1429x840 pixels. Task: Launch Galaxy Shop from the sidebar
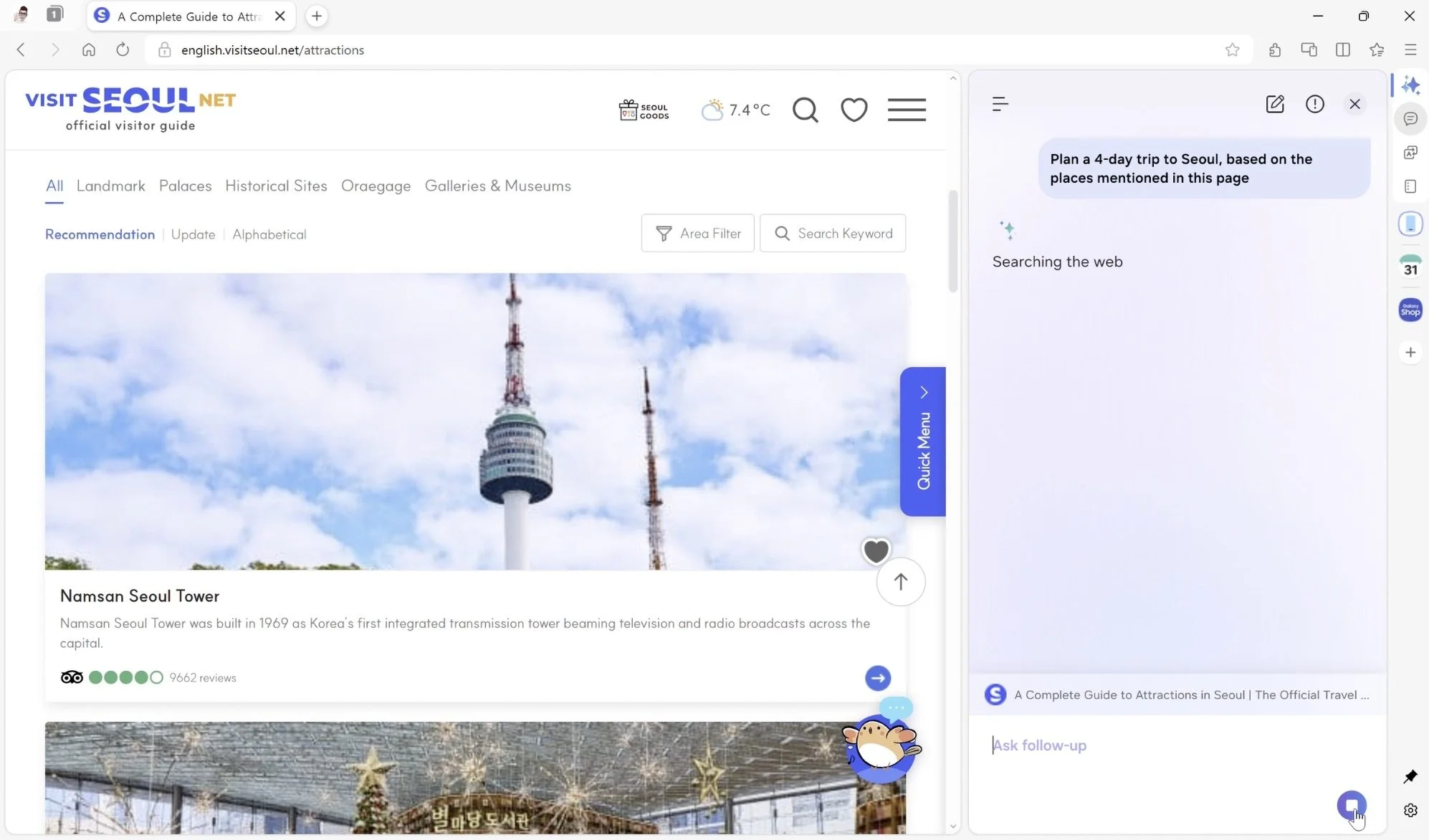pyautogui.click(x=1411, y=310)
